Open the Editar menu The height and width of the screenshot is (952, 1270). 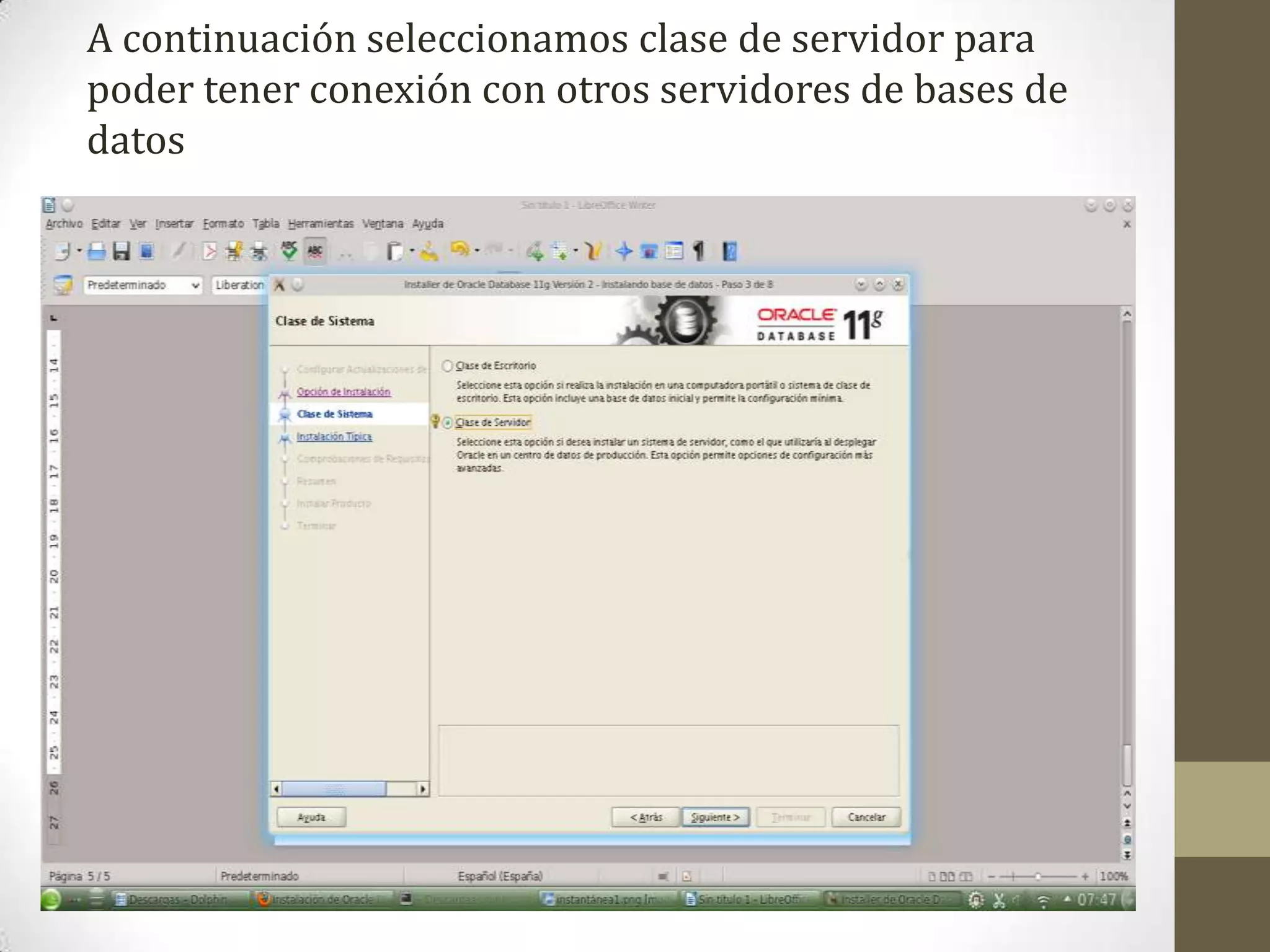point(106,224)
